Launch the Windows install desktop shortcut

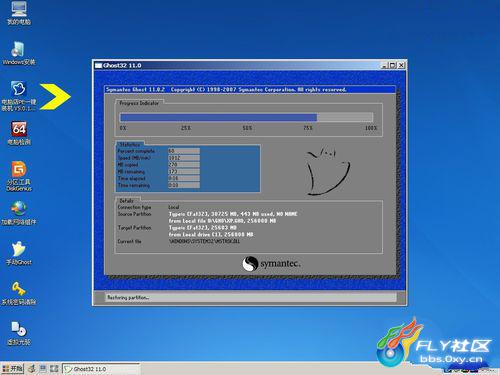click(19, 53)
